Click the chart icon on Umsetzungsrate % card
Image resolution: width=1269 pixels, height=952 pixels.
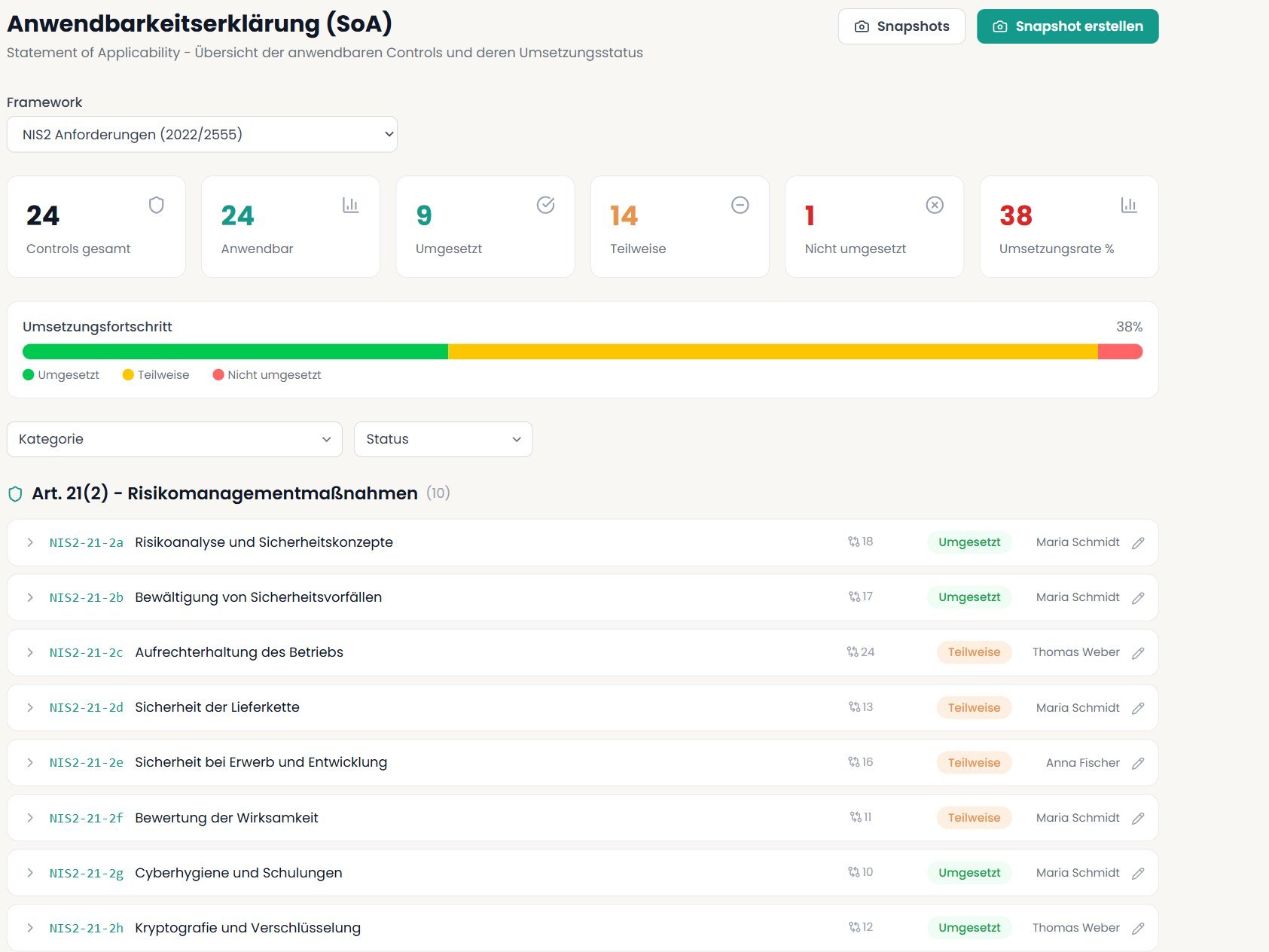(1129, 204)
